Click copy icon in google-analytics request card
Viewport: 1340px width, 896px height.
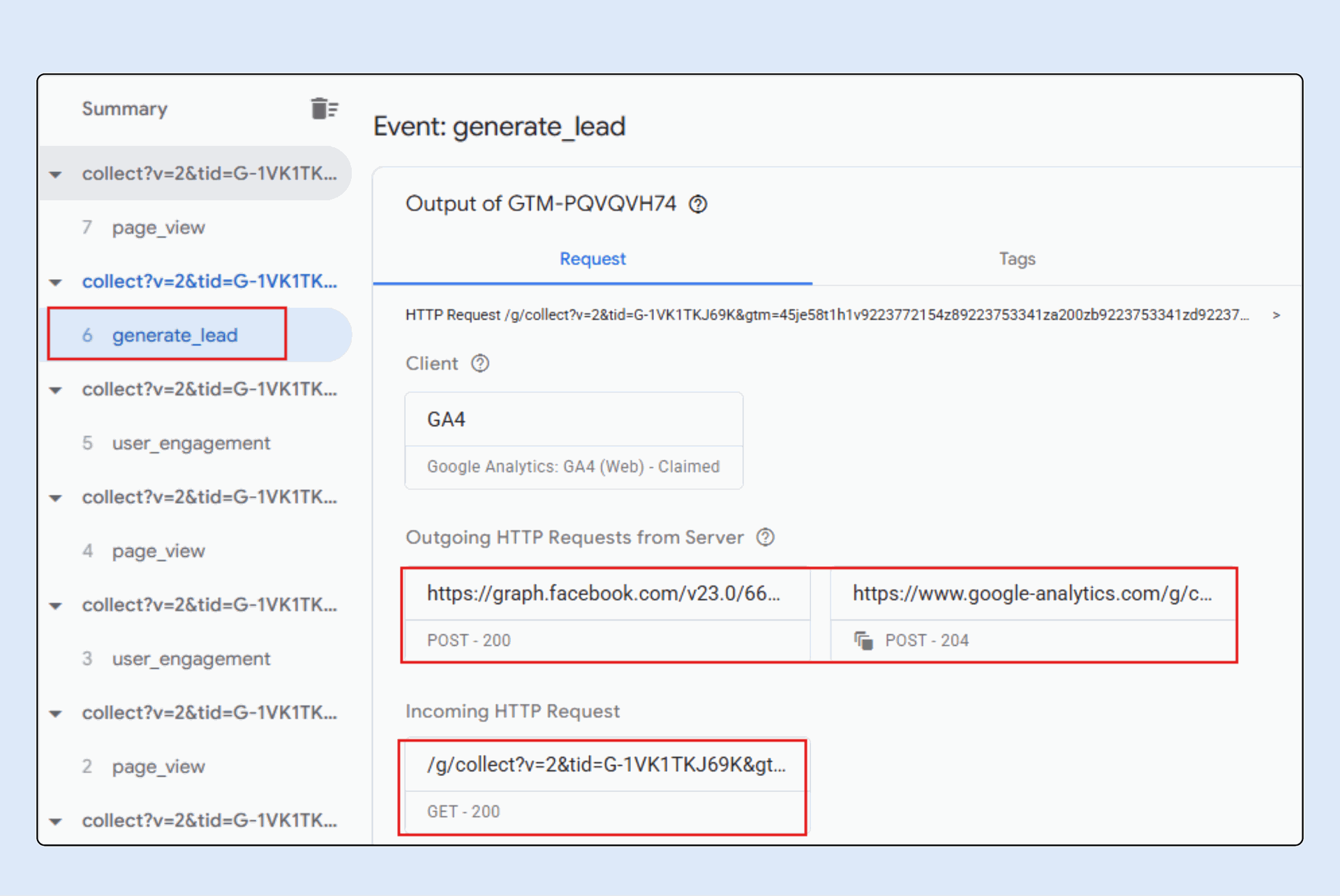pos(863,640)
